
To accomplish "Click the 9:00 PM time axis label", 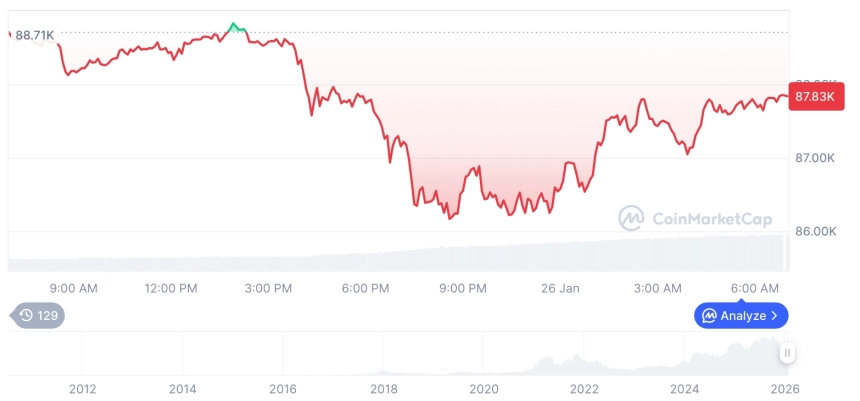I will point(462,288).
